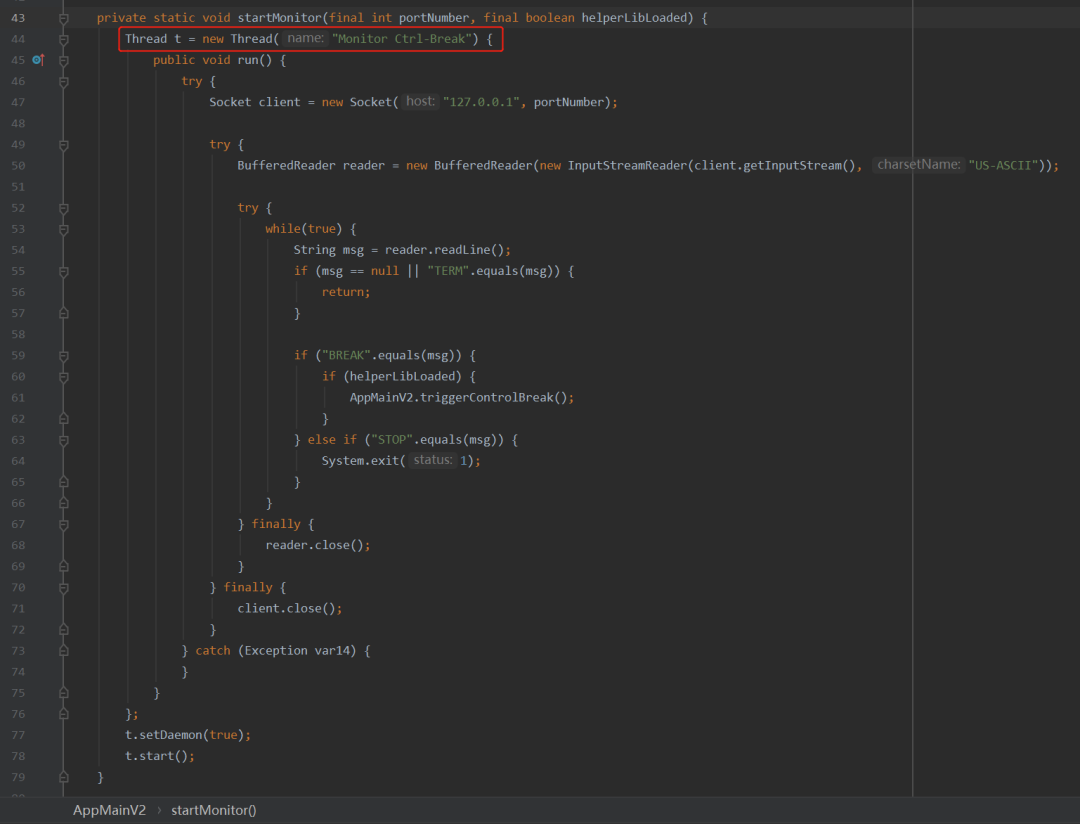Collapse the catch block fold on line 73

[63, 650]
